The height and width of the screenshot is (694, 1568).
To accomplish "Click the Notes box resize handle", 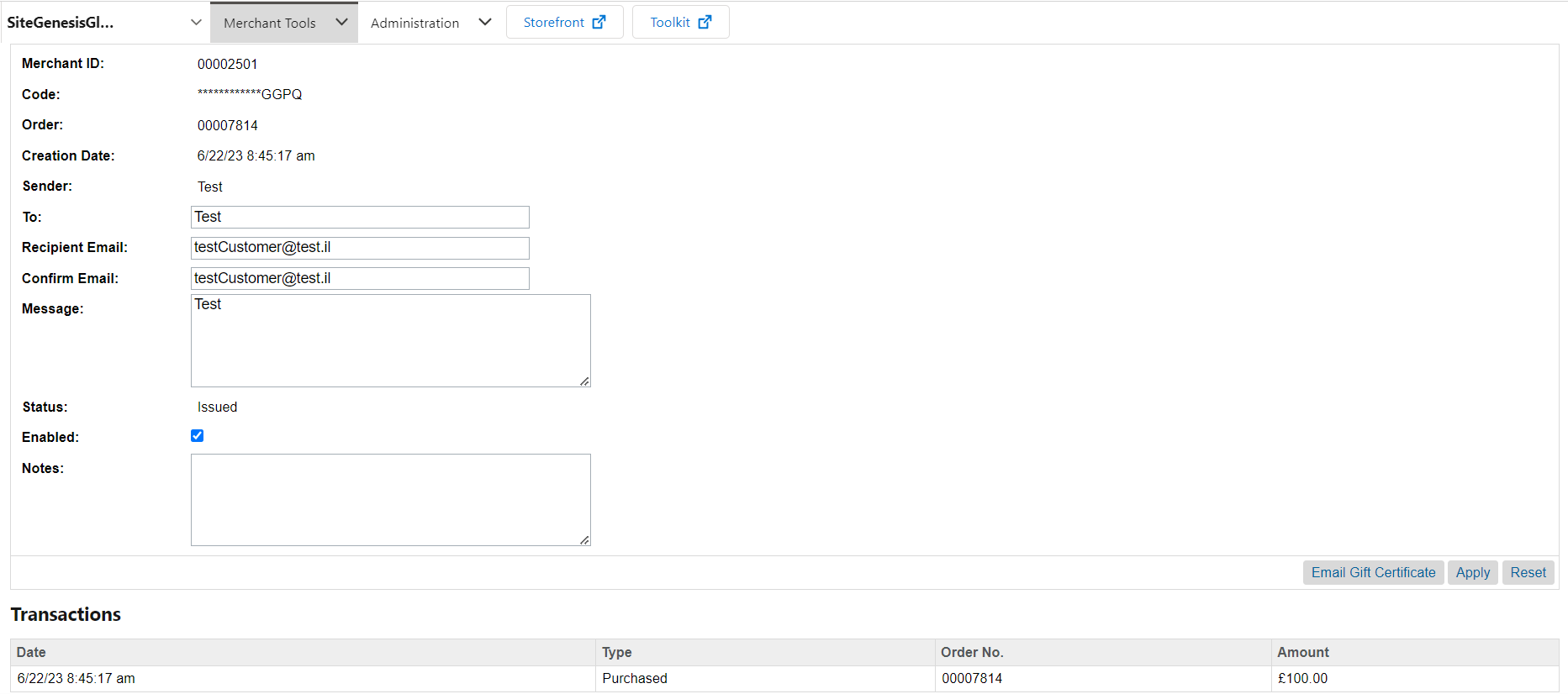I will [584, 540].
